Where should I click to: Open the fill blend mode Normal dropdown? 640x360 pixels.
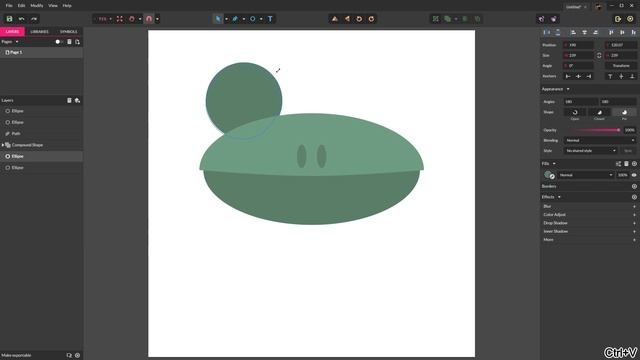click(586, 175)
